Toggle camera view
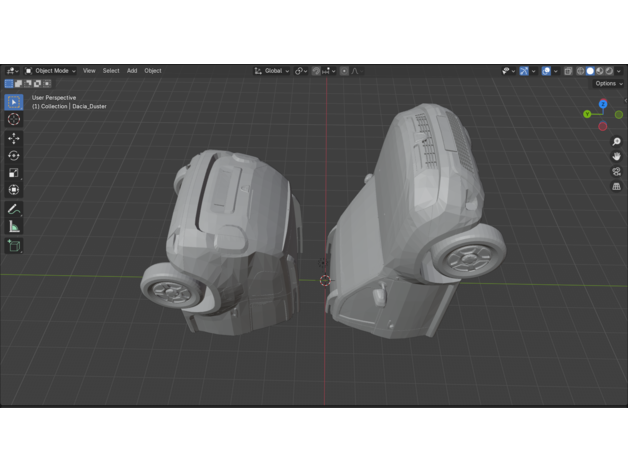 (616, 171)
